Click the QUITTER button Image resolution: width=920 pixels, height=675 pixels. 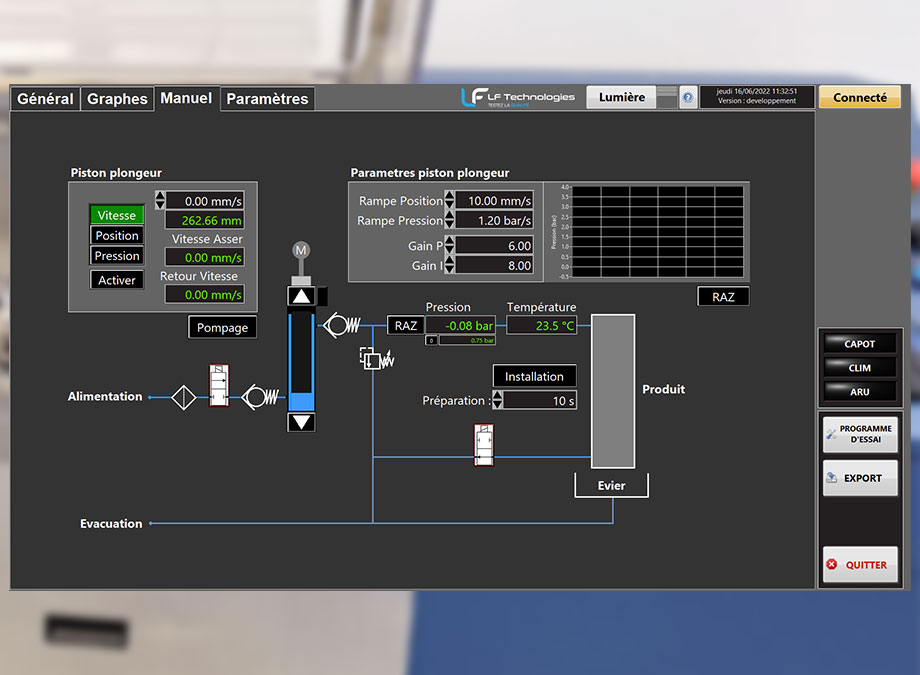(859, 565)
